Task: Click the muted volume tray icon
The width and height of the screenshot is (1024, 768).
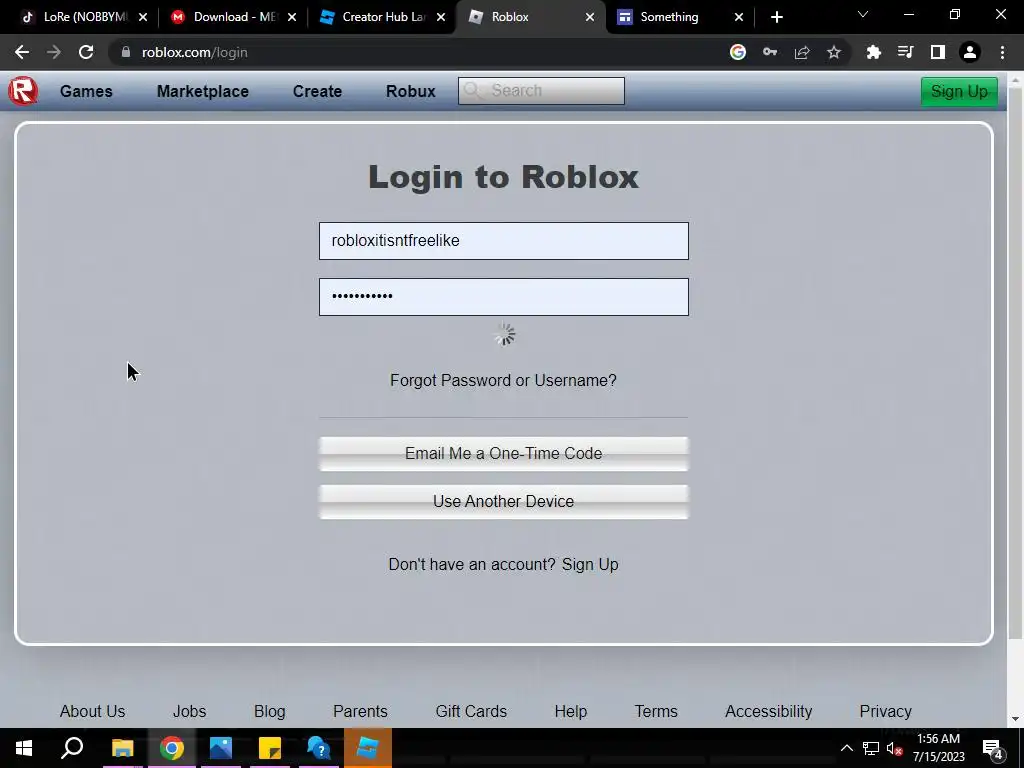Action: pyautogui.click(x=895, y=748)
